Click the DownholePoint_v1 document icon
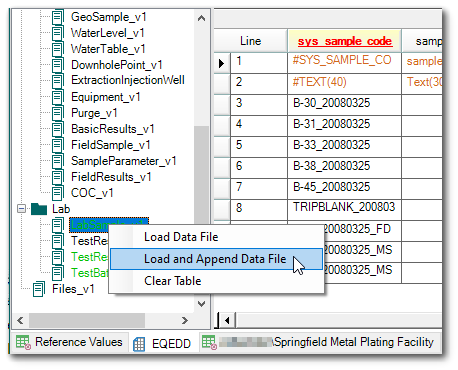This screenshot has height=370, width=458. (x=58, y=65)
